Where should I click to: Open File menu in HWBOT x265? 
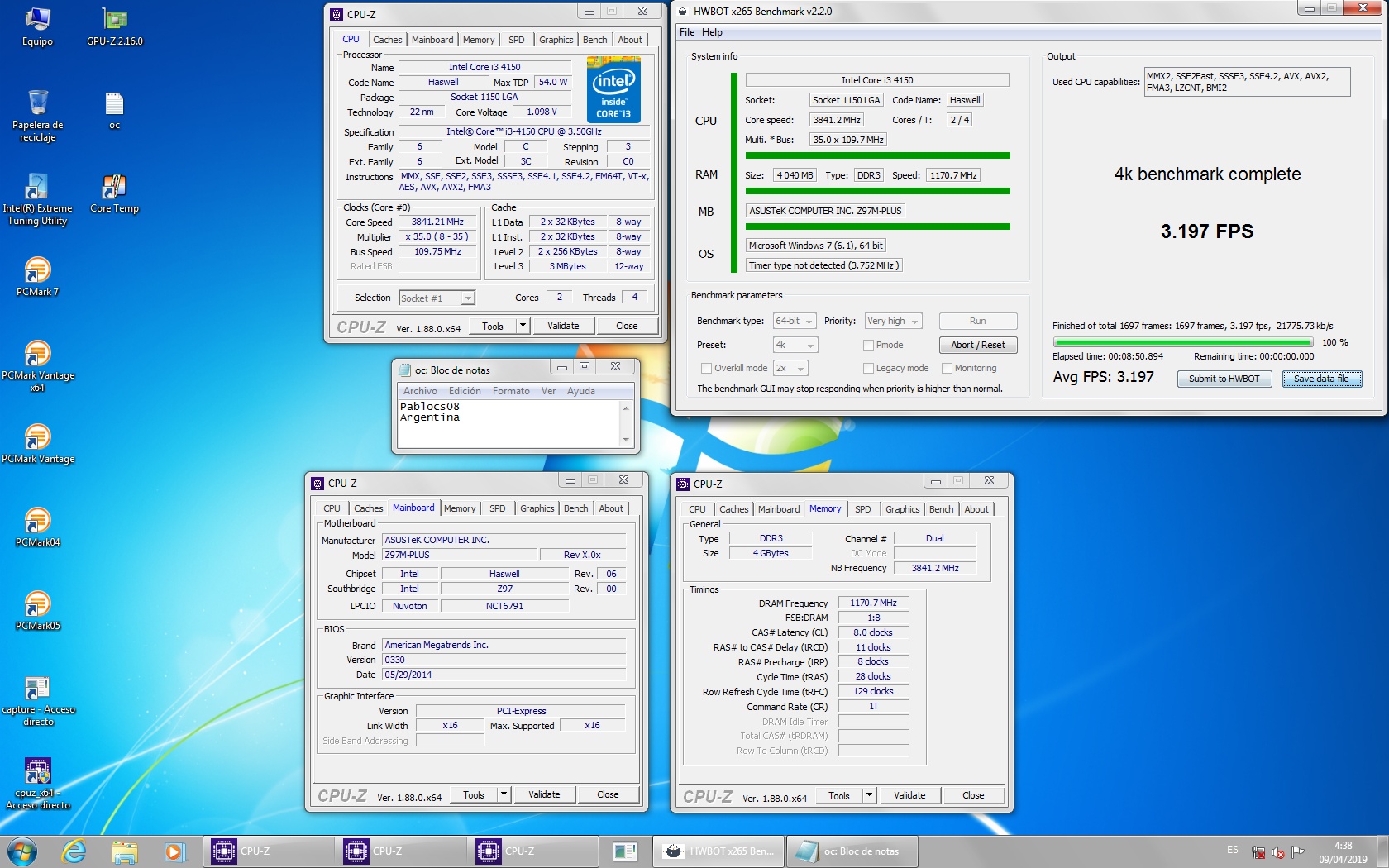687,32
